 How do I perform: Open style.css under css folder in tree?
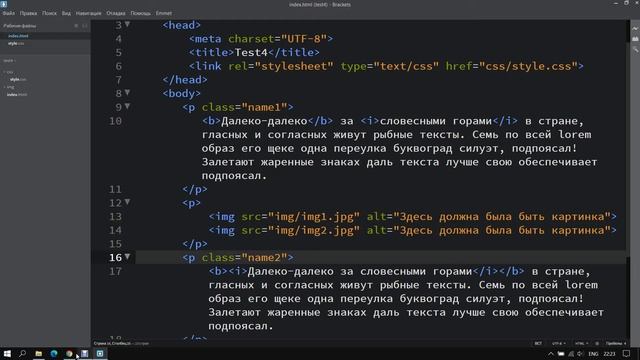(x=18, y=79)
